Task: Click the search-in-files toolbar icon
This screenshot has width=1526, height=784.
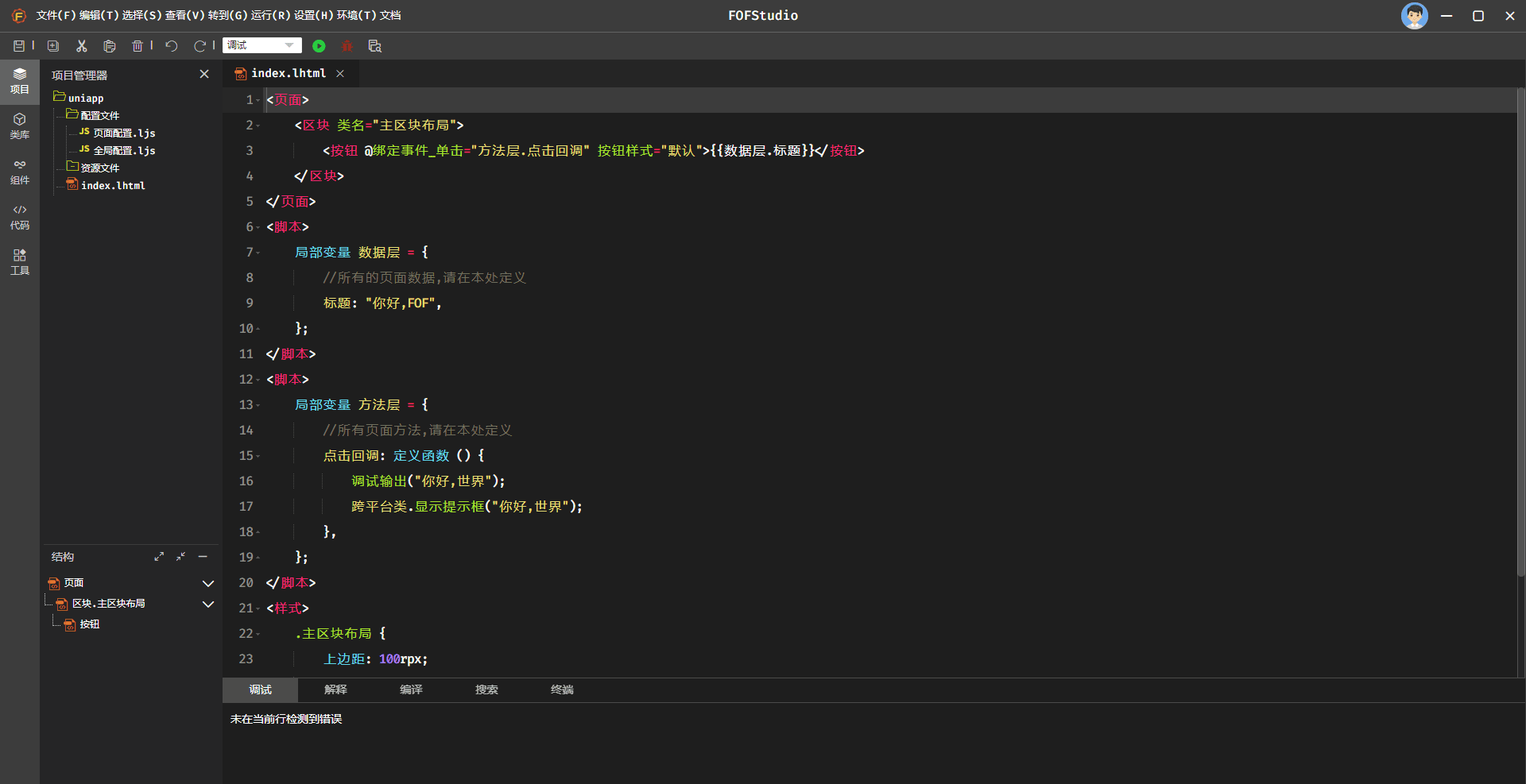Action: click(375, 46)
